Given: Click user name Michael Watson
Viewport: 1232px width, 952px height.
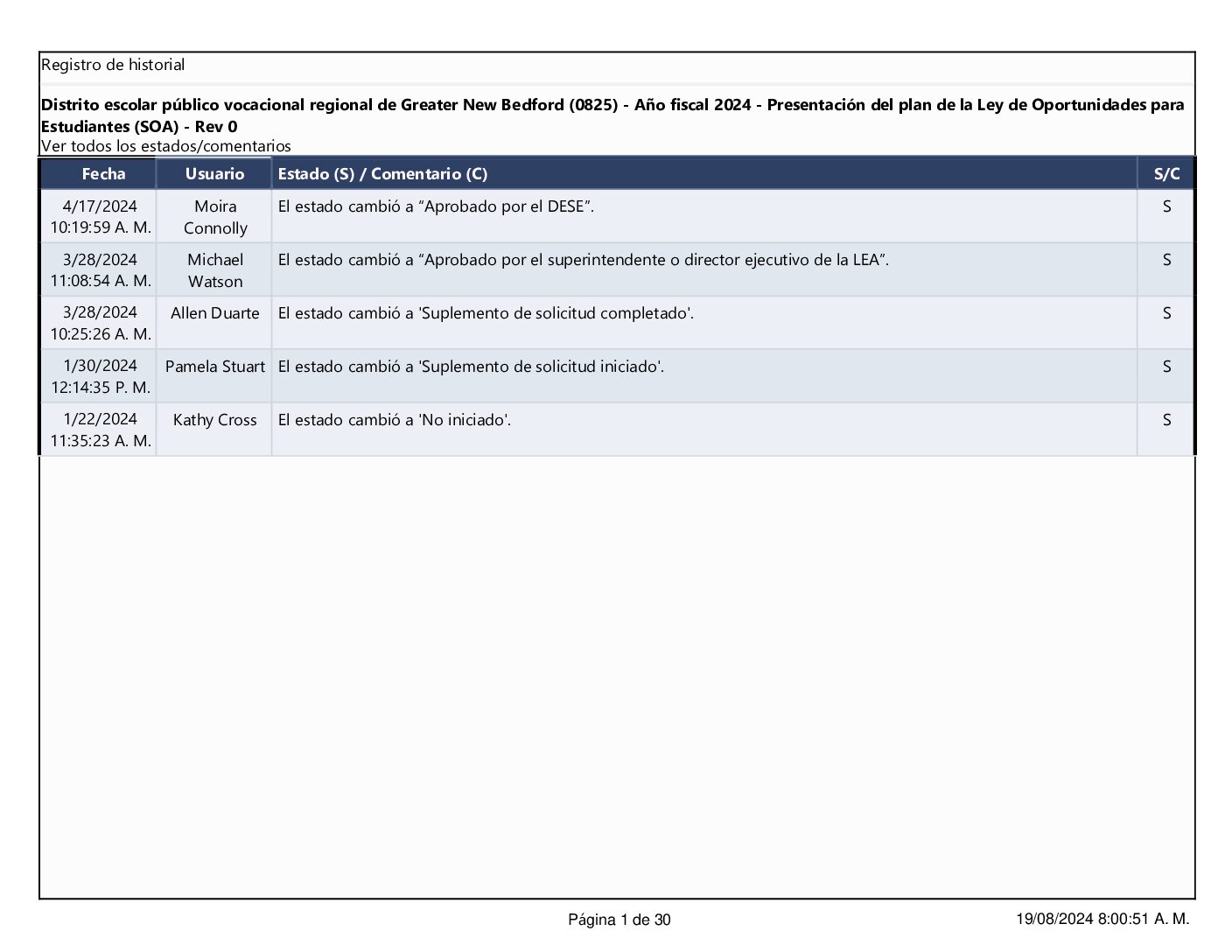Looking at the screenshot, I should click(x=215, y=270).
